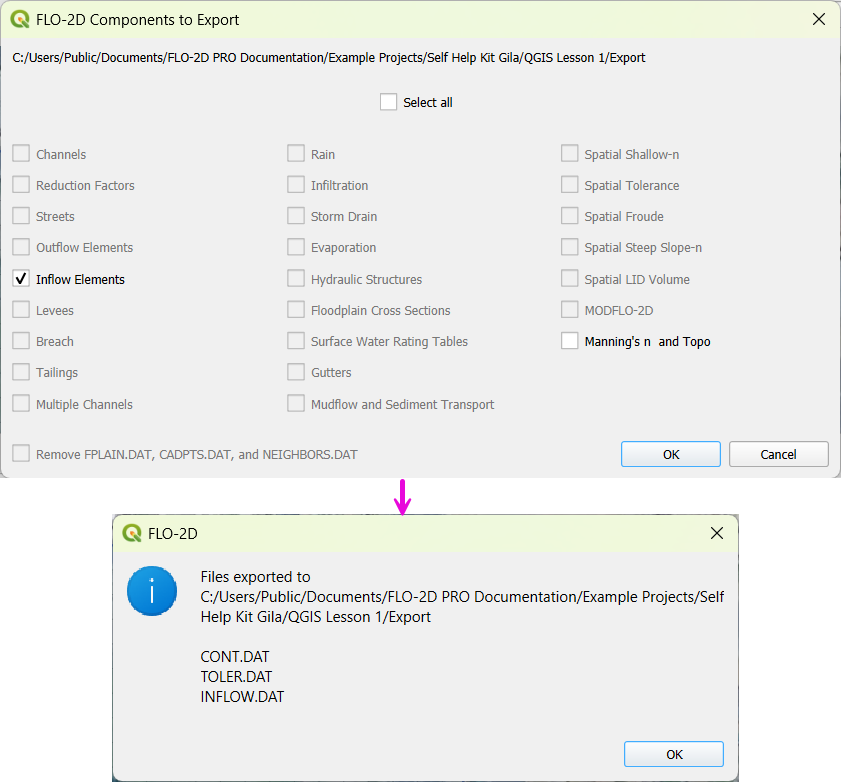Close the FLO-2D Components to Export dialog
Viewport: 841px width, 782px height.
click(x=818, y=19)
